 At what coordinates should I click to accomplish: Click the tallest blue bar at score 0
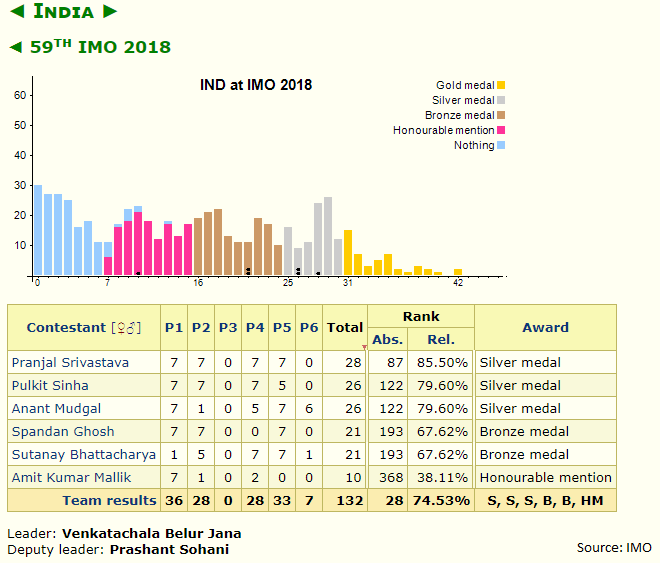(38, 230)
